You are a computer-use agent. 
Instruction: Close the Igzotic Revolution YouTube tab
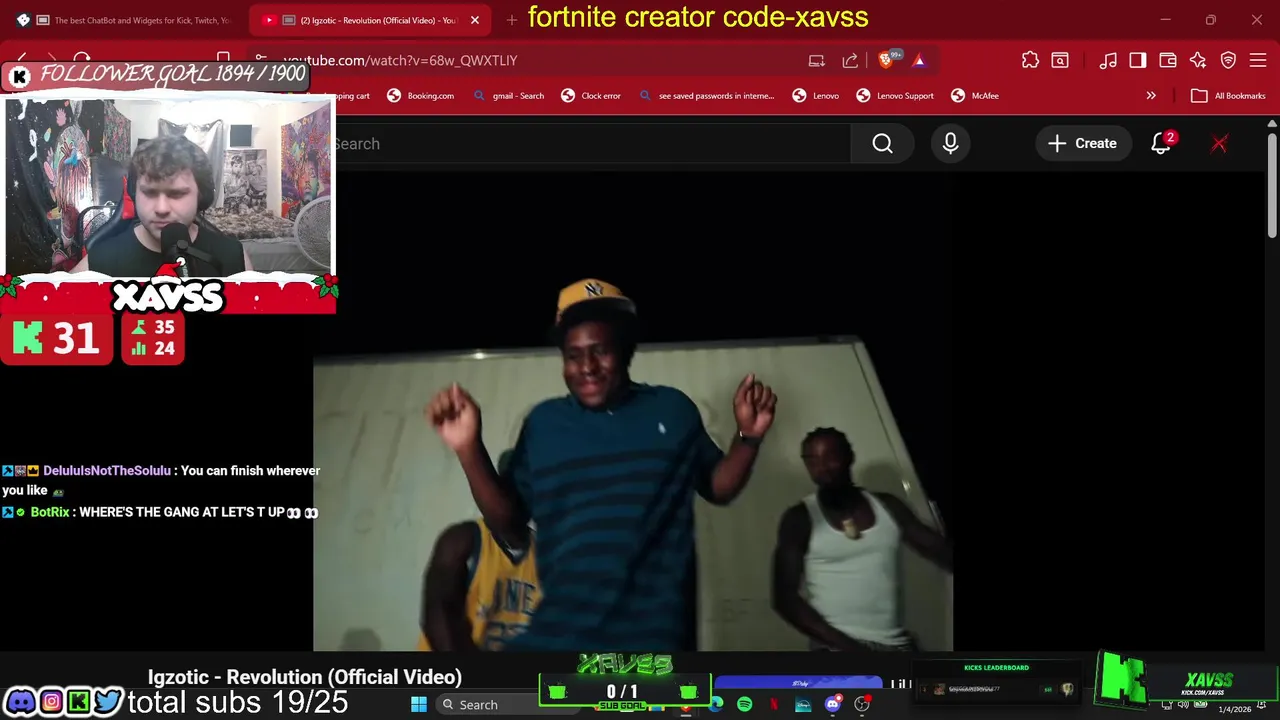pos(474,20)
